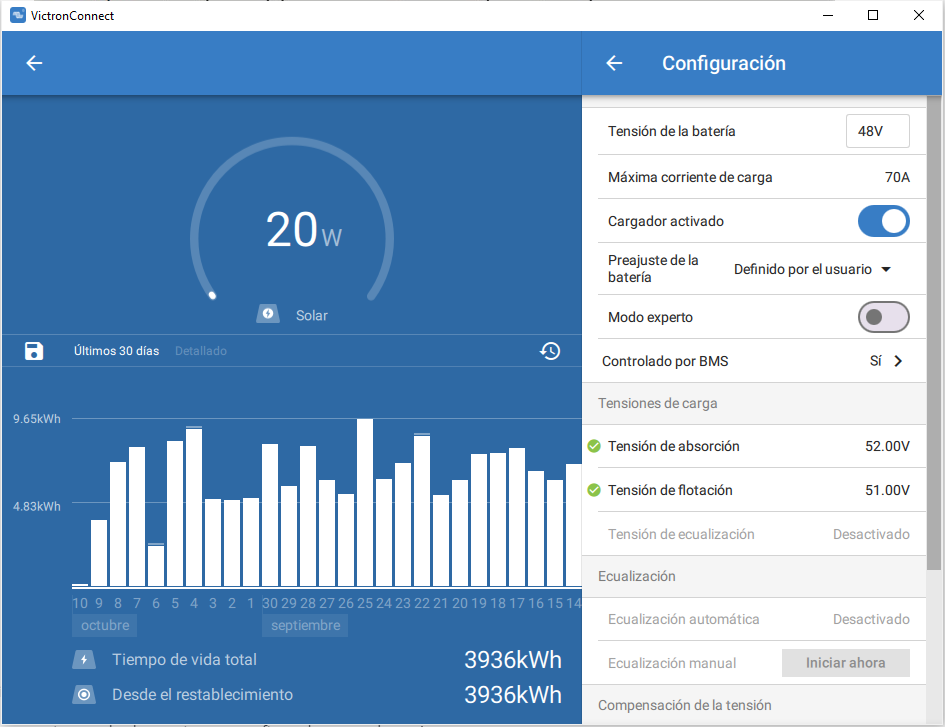This screenshot has height=727, width=945.
Task: Open the history clock icon
Action: [x=550, y=351]
